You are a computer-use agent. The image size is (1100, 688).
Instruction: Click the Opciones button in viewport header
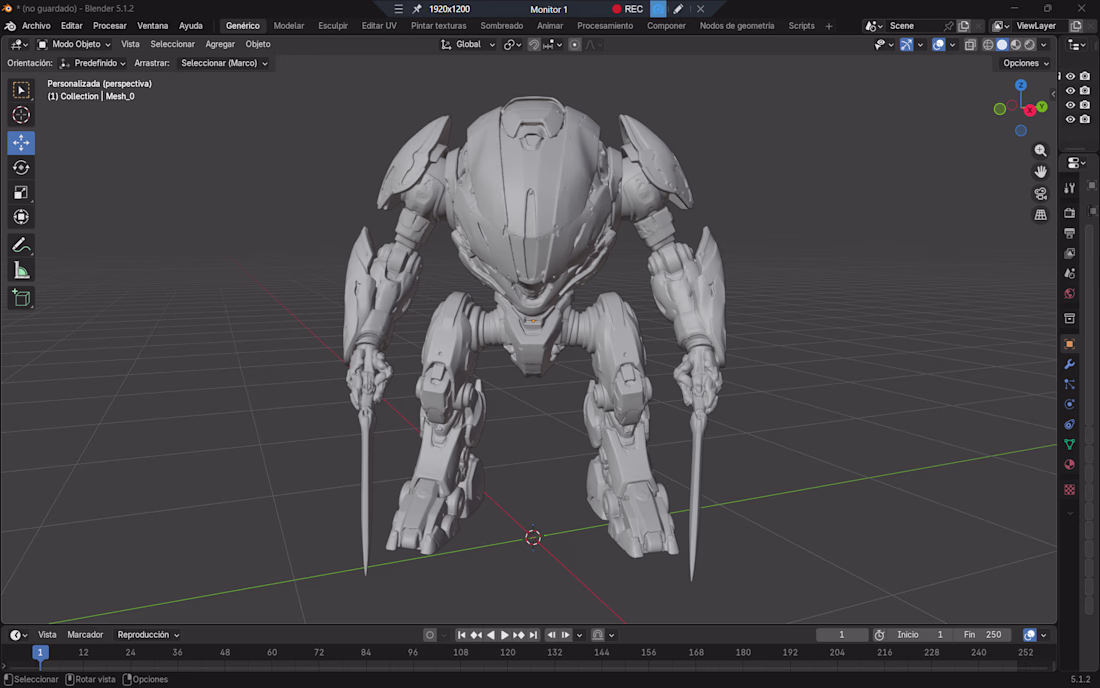pyautogui.click(x=1025, y=63)
